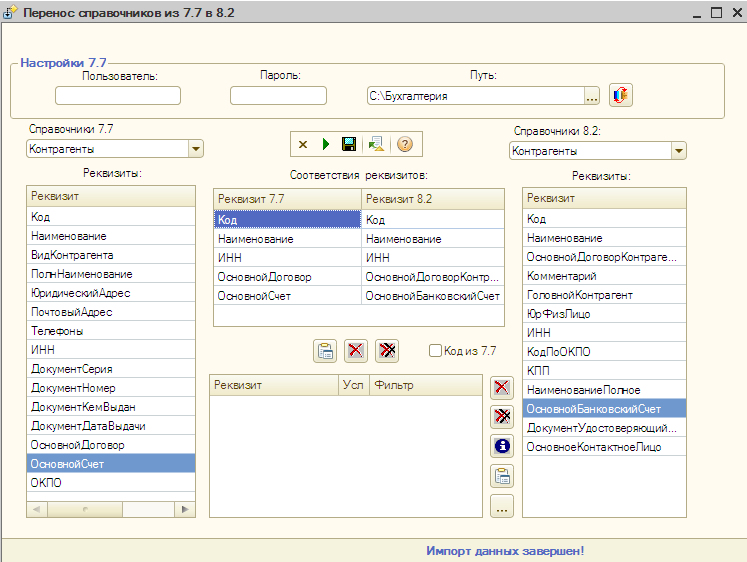Maximize the transfer window

click(716, 12)
